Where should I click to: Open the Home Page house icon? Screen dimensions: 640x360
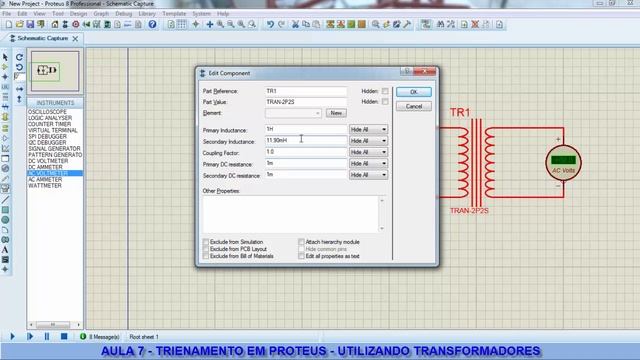pos(55,24)
